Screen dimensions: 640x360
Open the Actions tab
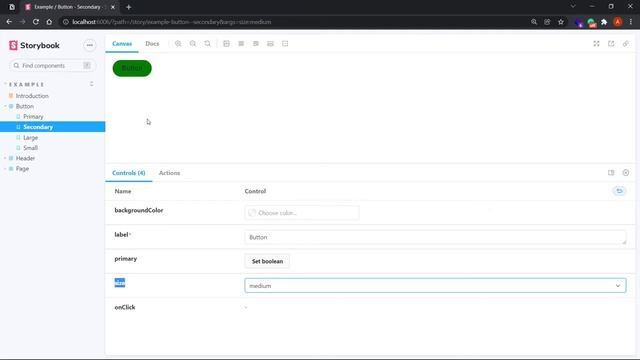169,173
